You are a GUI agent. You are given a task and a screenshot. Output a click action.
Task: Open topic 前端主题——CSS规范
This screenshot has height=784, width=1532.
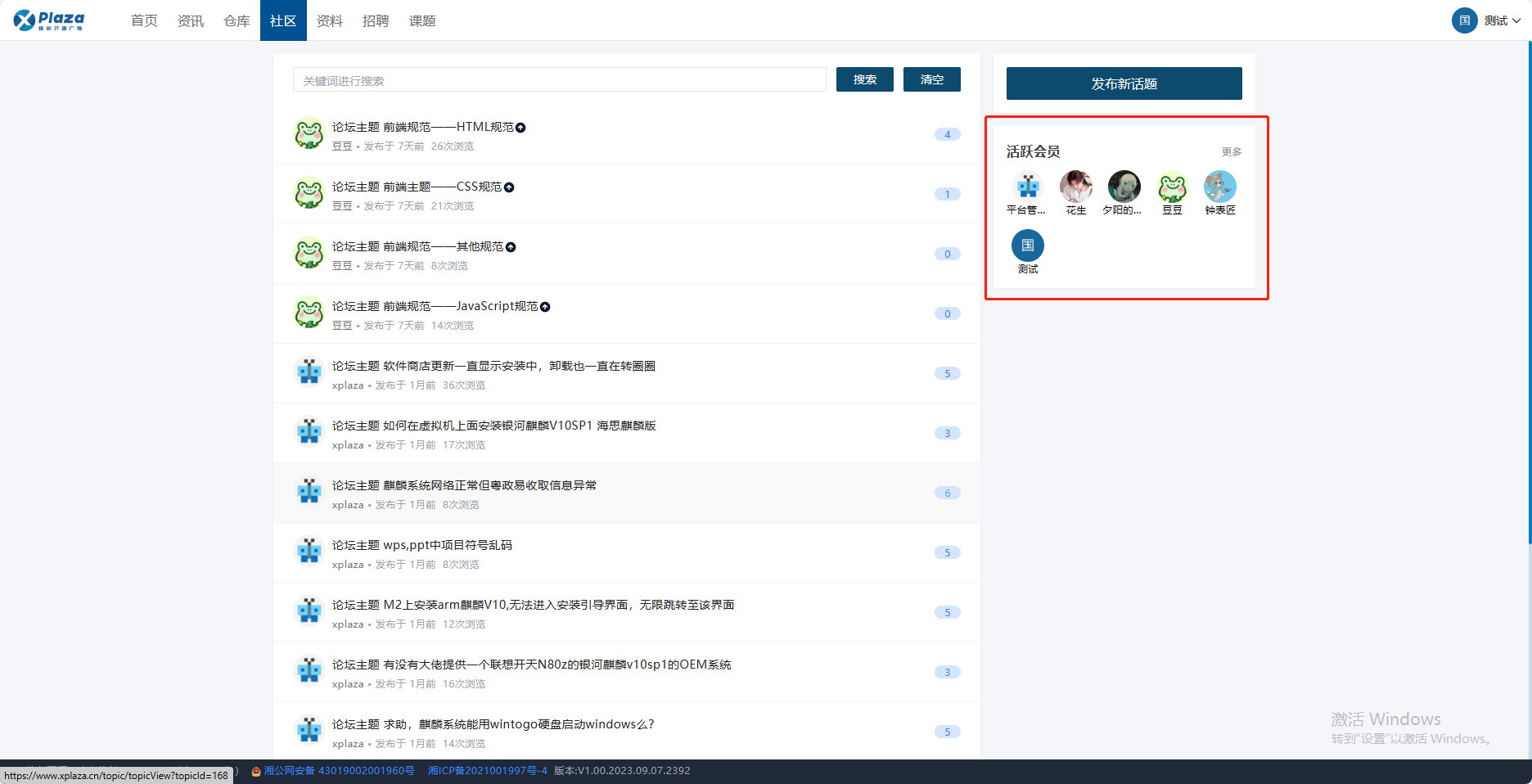coord(442,187)
